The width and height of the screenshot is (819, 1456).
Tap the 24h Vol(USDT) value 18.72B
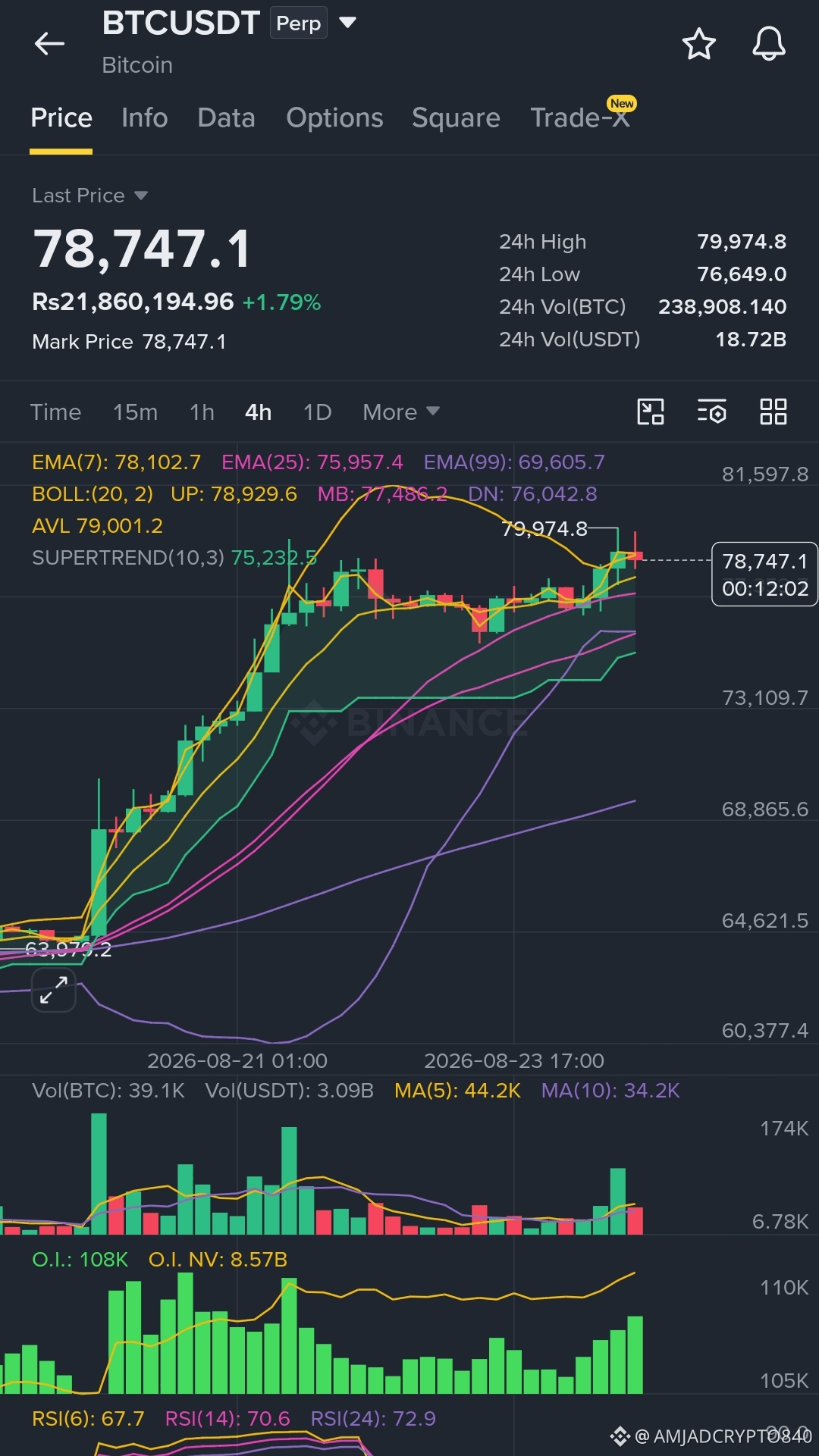click(x=751, y=339)
